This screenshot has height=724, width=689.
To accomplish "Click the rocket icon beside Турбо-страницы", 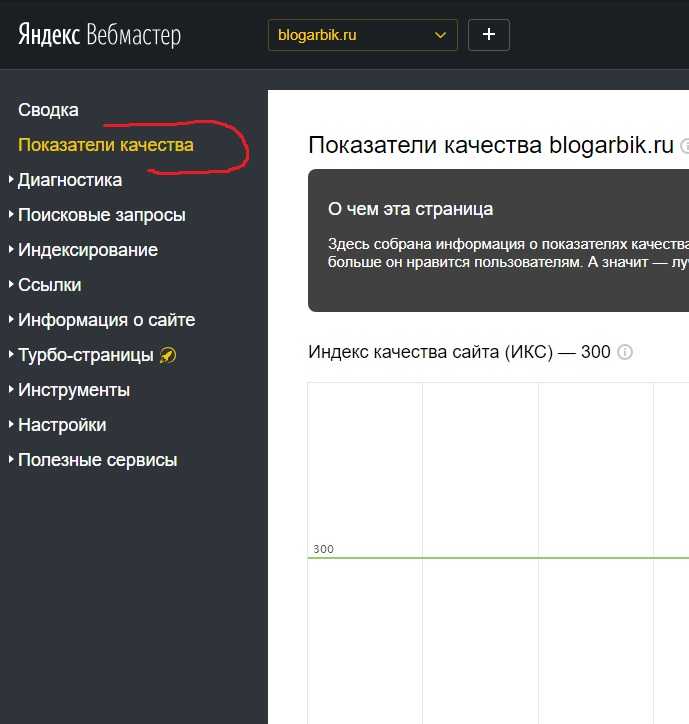I will [x=167, y=356].
